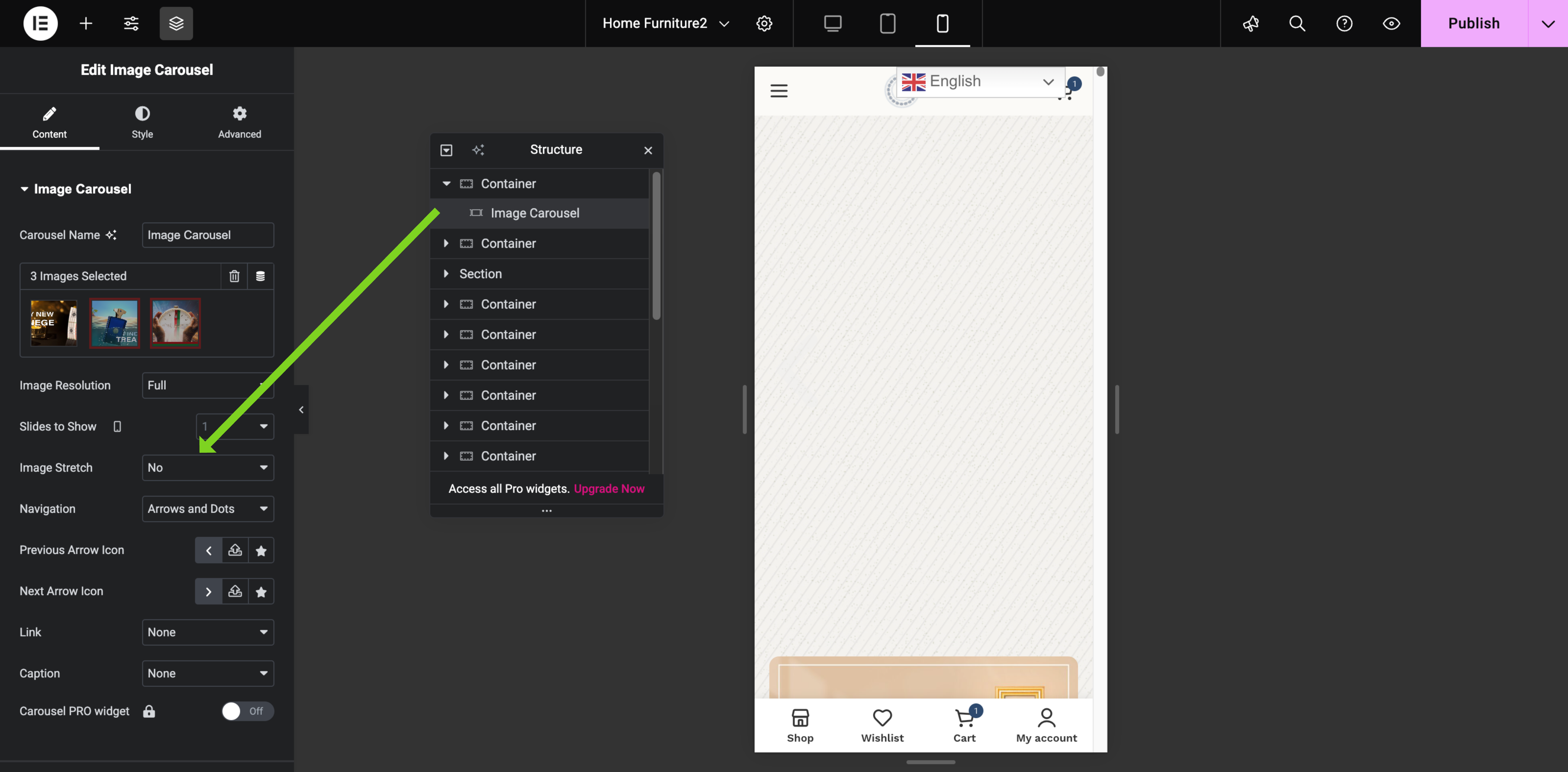1568x772 pixels.
Task: Click the lock icon on Carousel PRO widget
Action: point(149,711)
